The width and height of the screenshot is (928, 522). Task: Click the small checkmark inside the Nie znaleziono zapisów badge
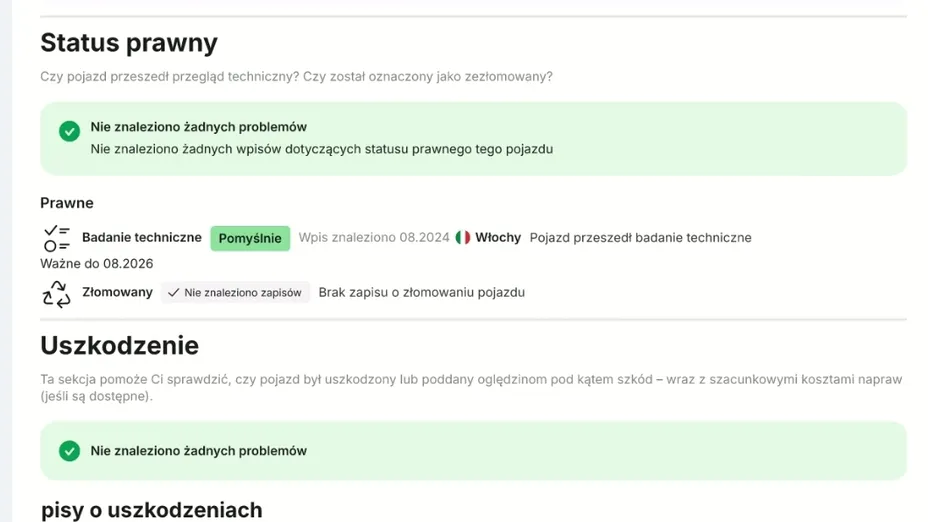pos(174,293)
